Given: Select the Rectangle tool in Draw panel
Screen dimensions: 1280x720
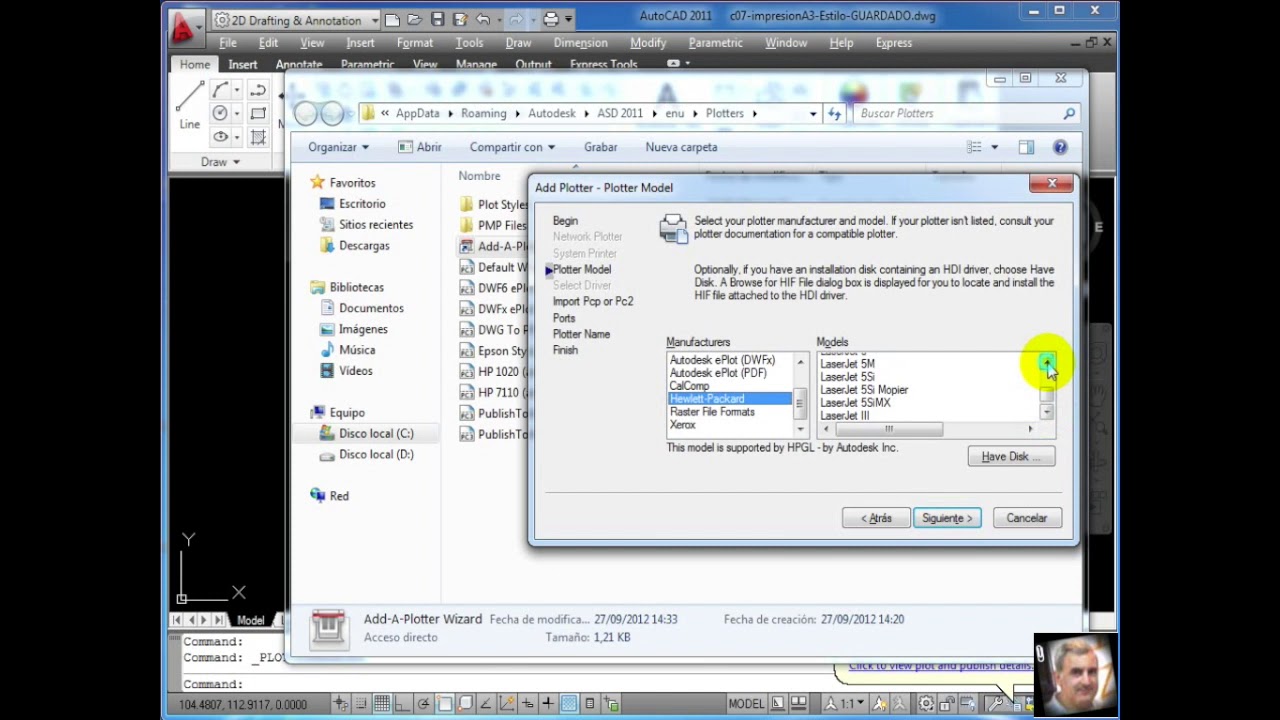Looking at the screenshot, I should click(x=258, y=113).
